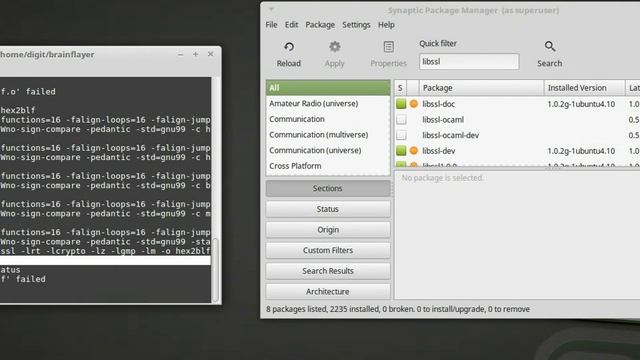640x360 pixels.
Task: Select the Communication section
Action: click(x=328, y=119)
